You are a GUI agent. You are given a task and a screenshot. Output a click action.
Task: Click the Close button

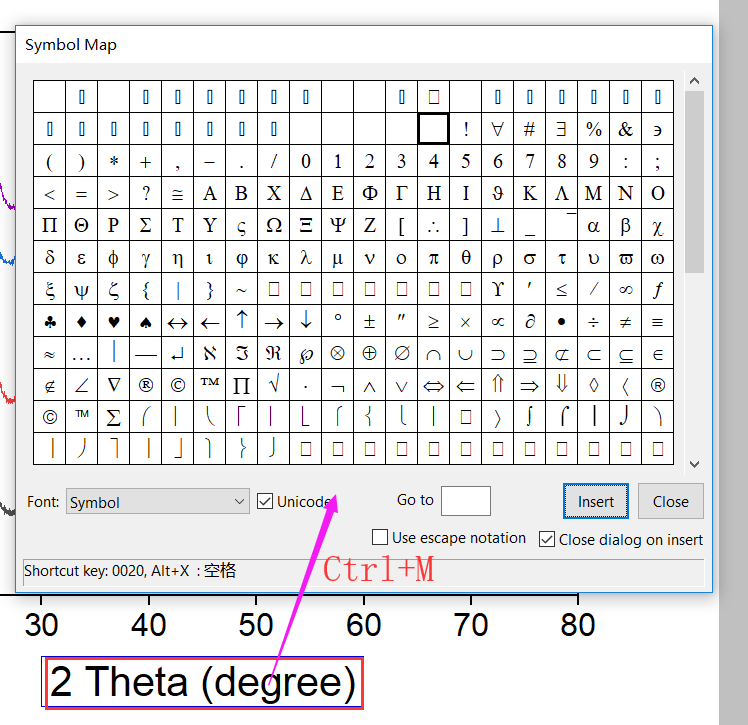pyautogui.click(x=670, y=501)
